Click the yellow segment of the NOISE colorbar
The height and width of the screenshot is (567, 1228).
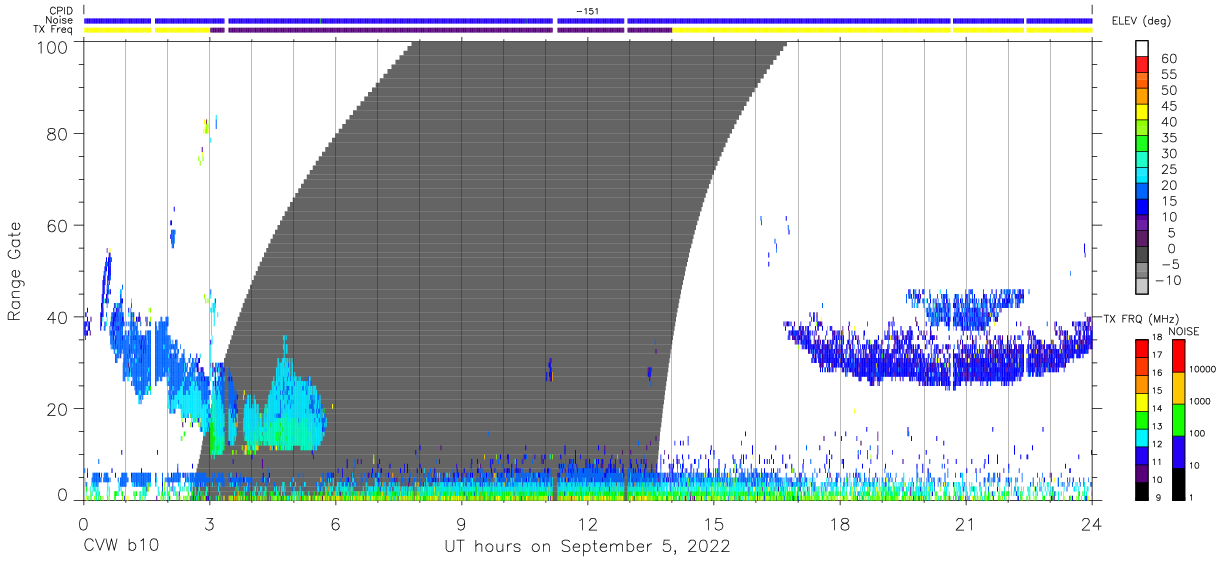1177,387
